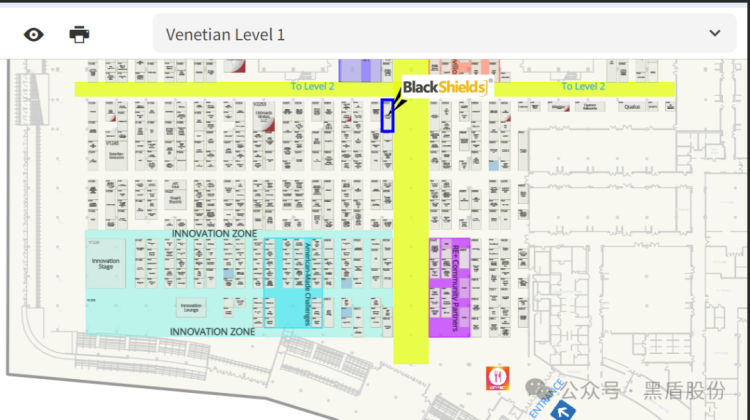750x420 pixels.
Task: Select the blue-purple booth at top edge
Action: [x=355, y=70]
